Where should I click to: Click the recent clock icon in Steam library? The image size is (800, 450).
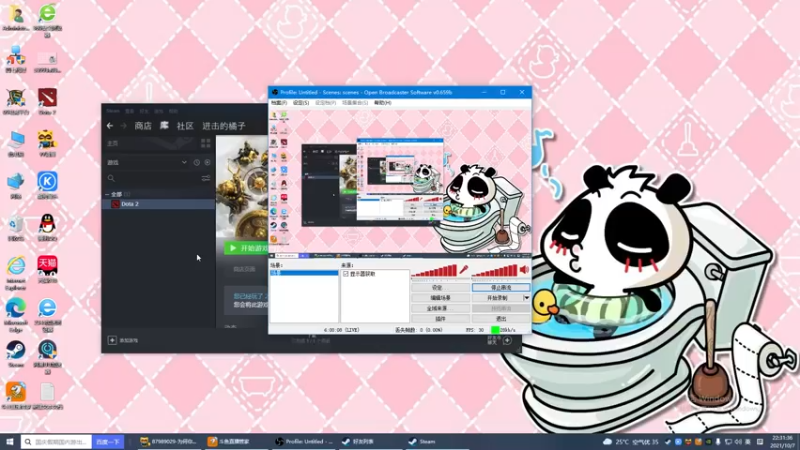(196, 162)
